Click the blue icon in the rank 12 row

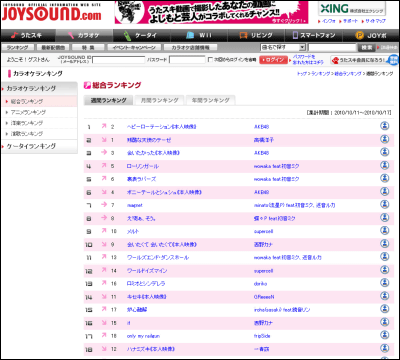tap(385, 270)
